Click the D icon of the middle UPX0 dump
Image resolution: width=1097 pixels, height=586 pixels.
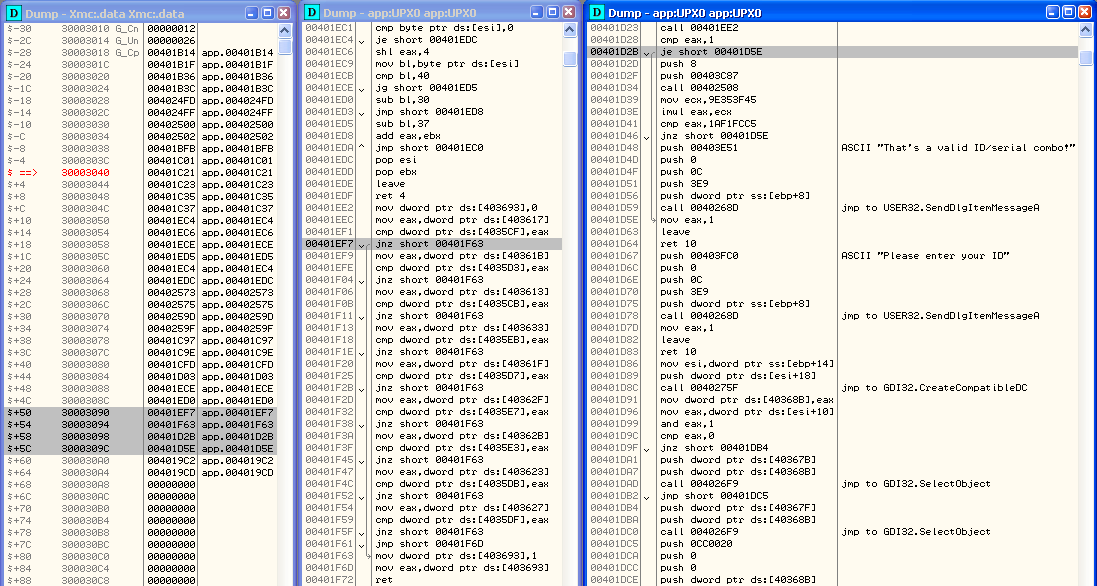pos(312,13)
